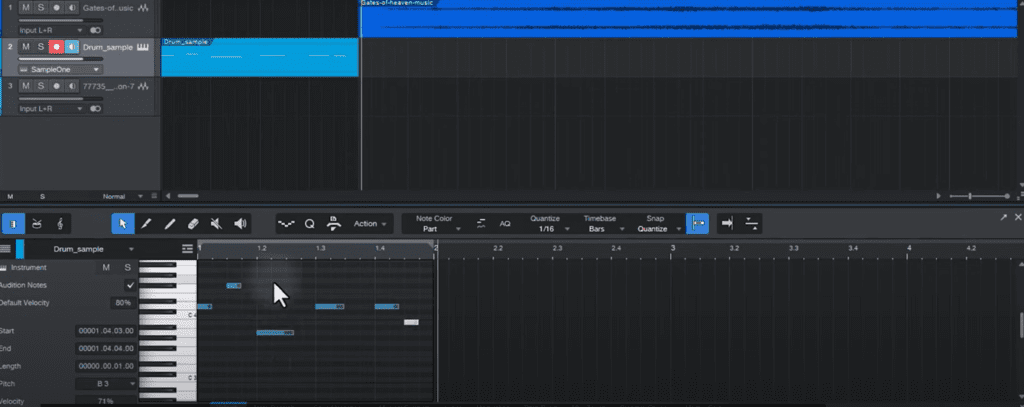Solo the Drum_sample track
Screen dimensions: 1024x407
40,46
